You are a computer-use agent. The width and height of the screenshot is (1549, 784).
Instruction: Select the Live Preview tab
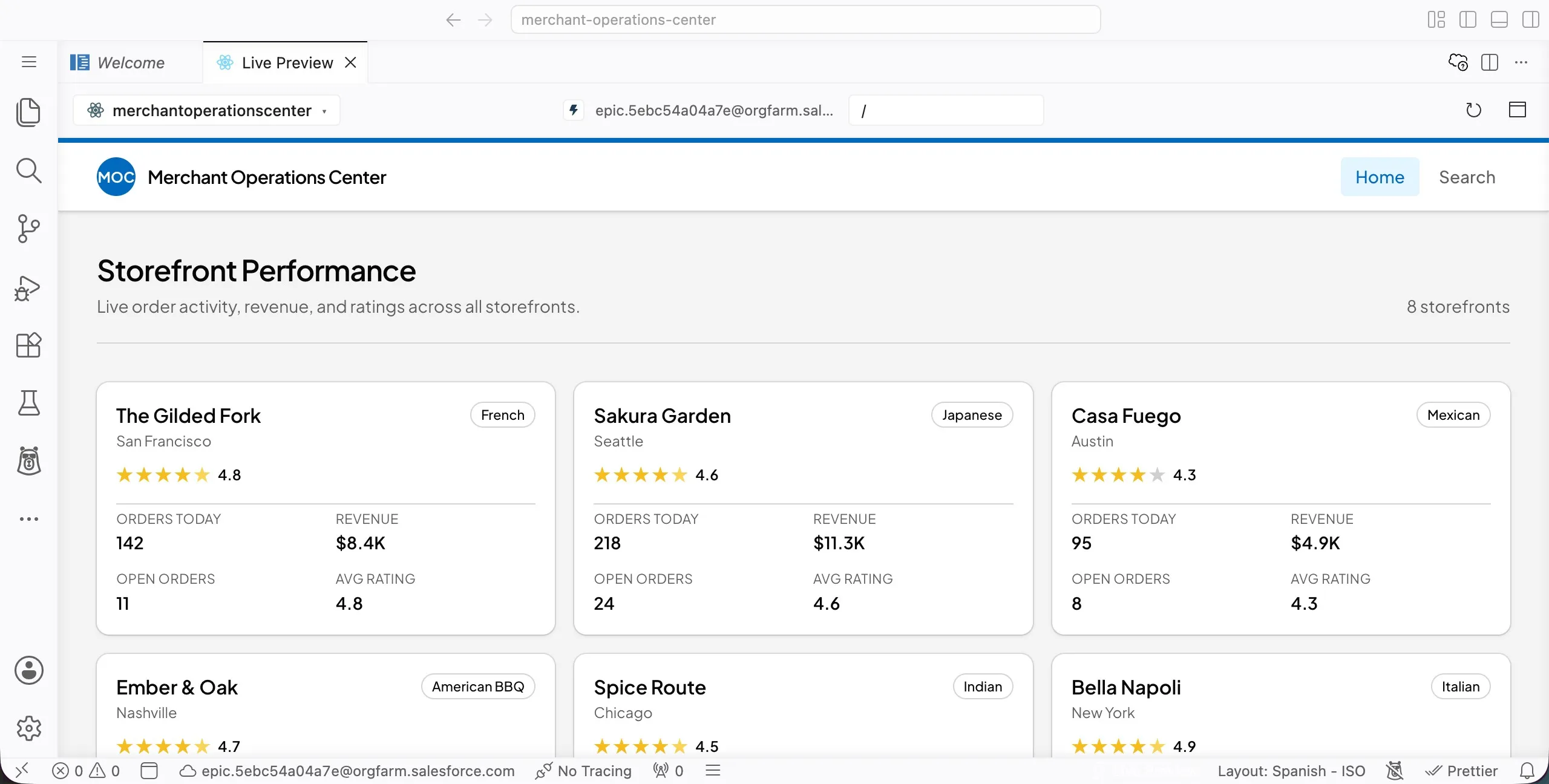coord(287,62)
